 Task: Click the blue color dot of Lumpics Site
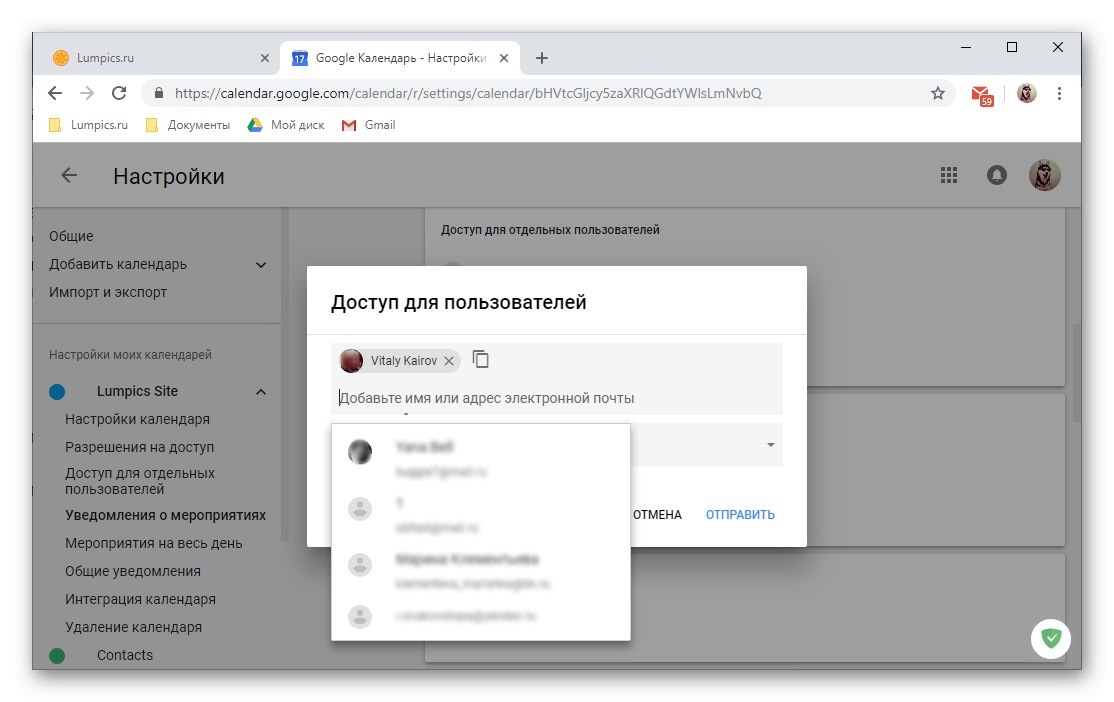tap(58, 391)
